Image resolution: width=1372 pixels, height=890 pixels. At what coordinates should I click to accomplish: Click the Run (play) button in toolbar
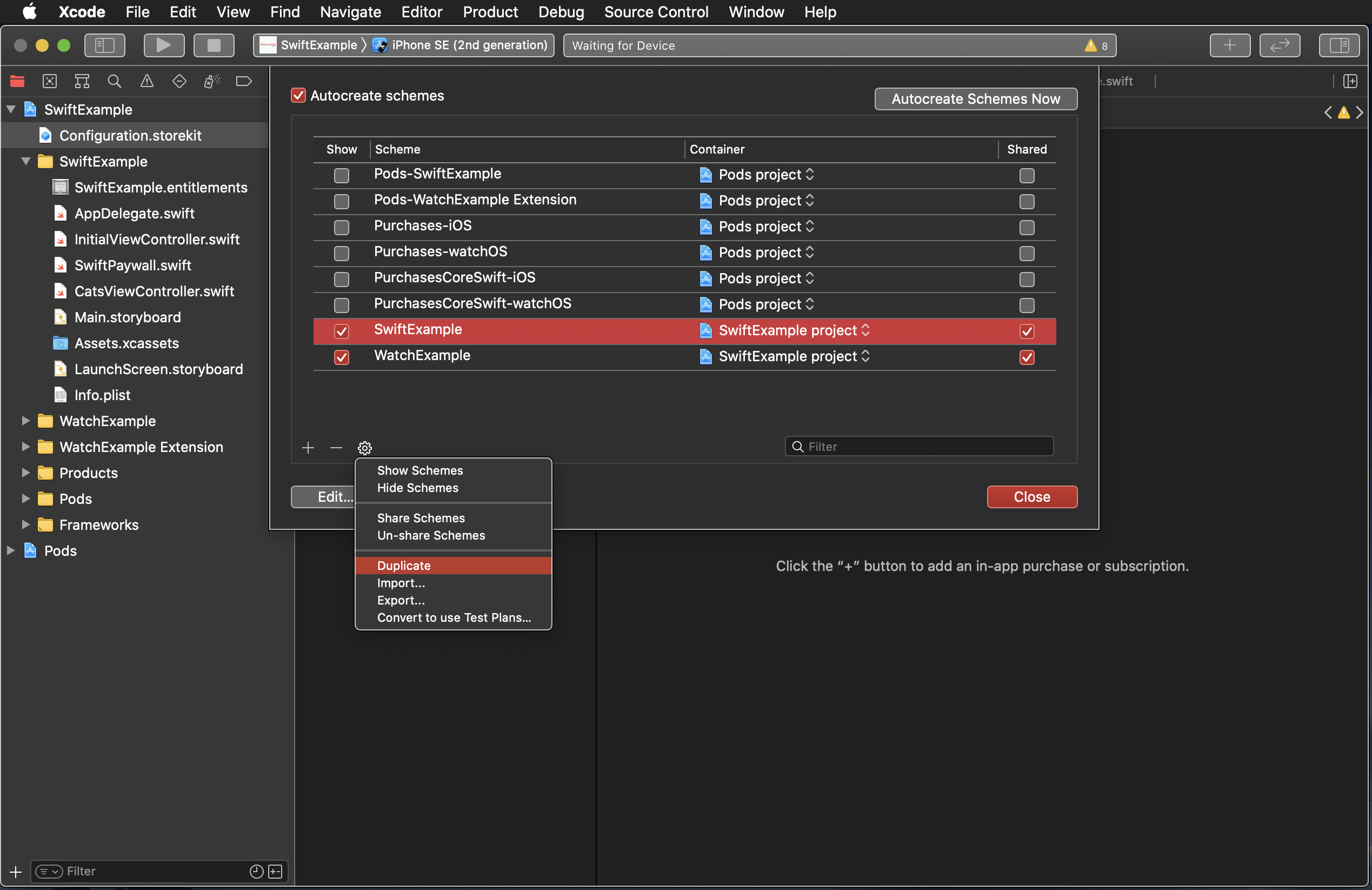(164, 45)
